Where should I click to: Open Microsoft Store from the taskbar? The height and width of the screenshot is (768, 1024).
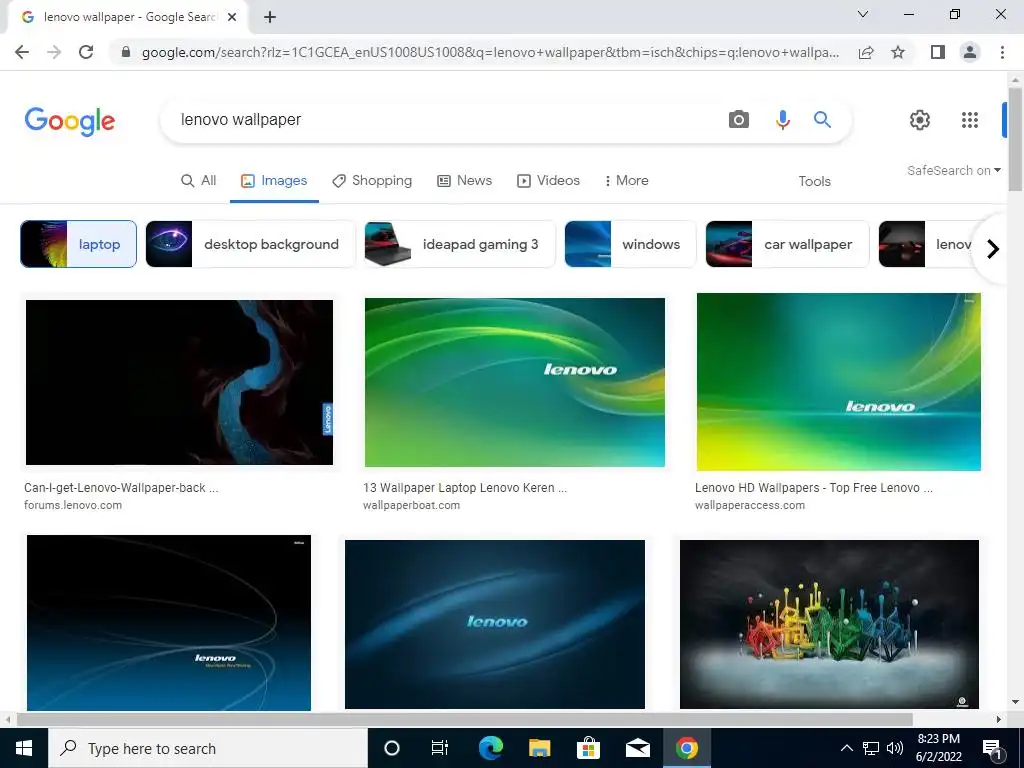coord(588,748)
